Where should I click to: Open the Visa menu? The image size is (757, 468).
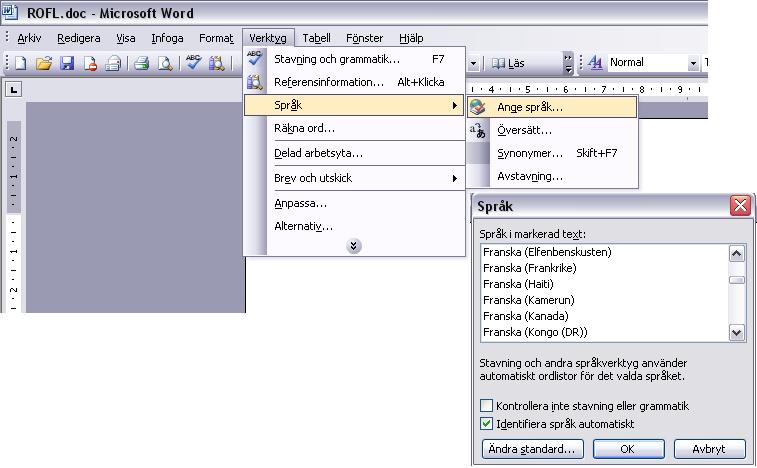point(126,38)
